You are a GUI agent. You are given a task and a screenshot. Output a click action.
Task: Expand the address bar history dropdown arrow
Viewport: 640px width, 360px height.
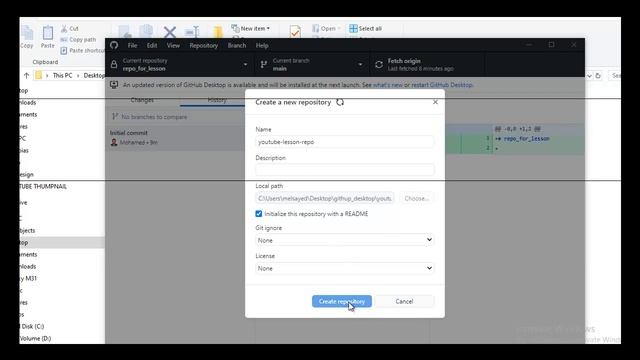pyautogui.click(x=589, y=76)
